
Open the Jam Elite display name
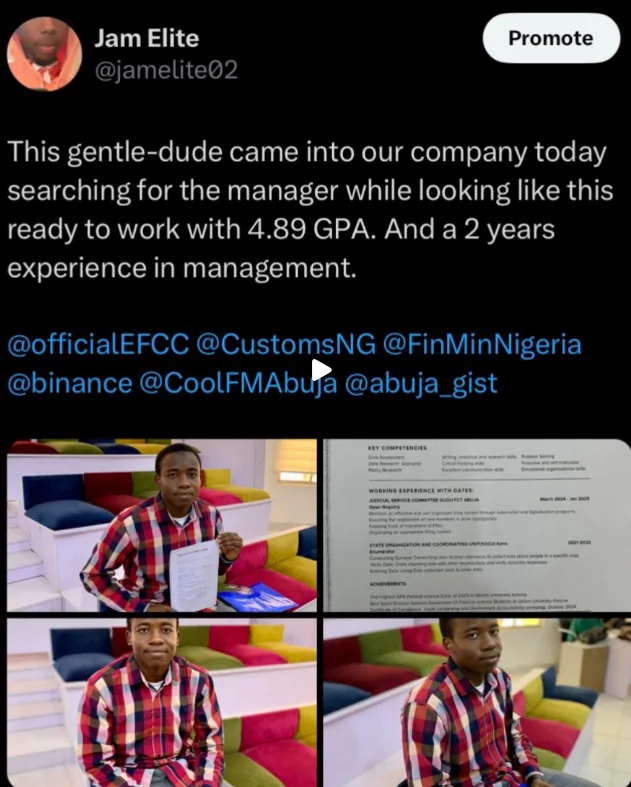click(x=146, y=39)
